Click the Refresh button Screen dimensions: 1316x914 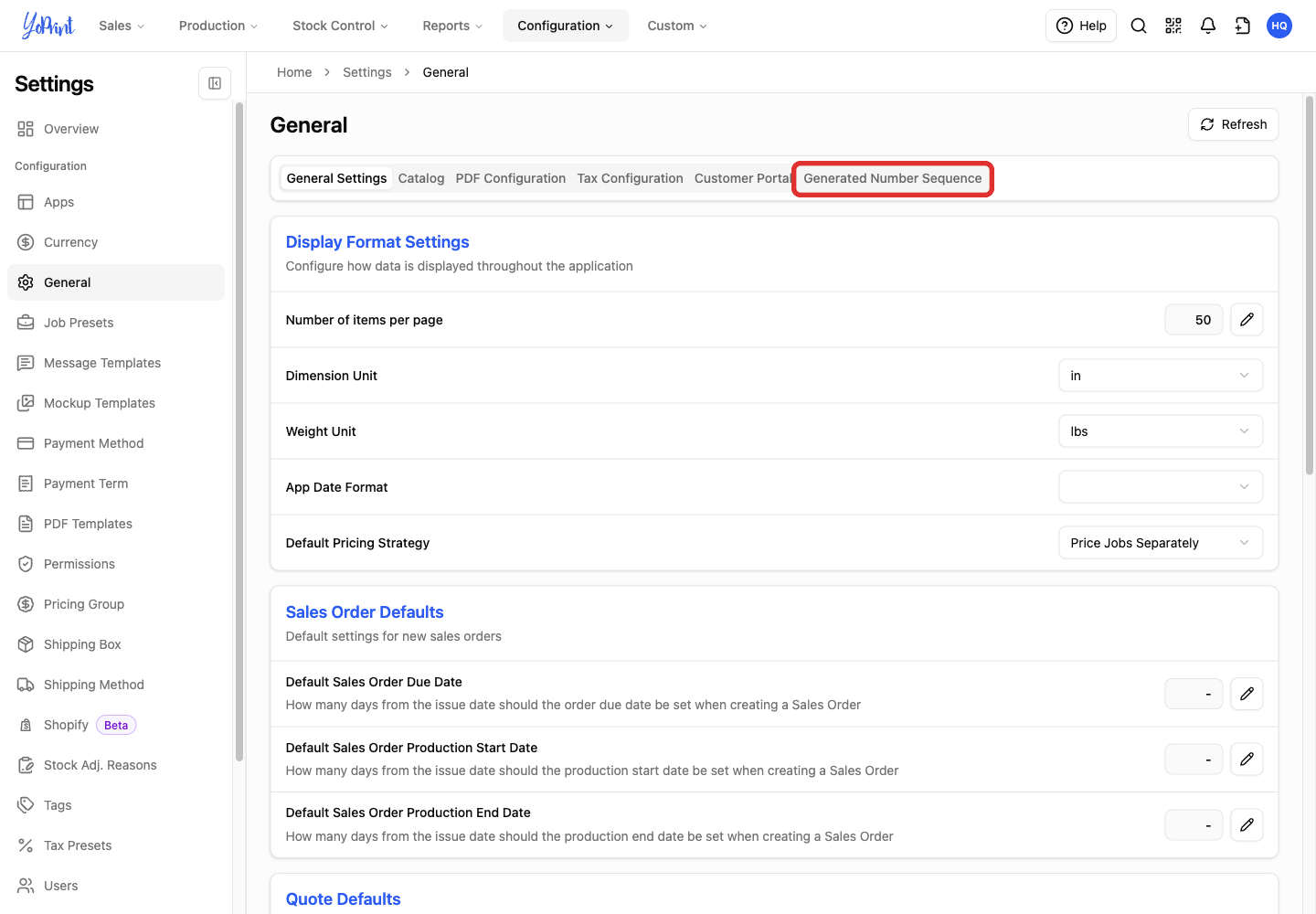coord(1234,124)
